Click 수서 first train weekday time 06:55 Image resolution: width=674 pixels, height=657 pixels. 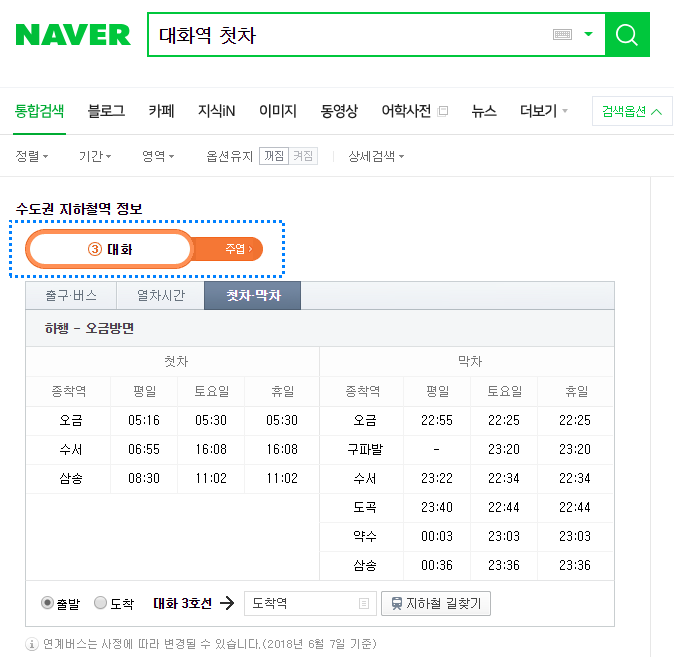point(144,449)
